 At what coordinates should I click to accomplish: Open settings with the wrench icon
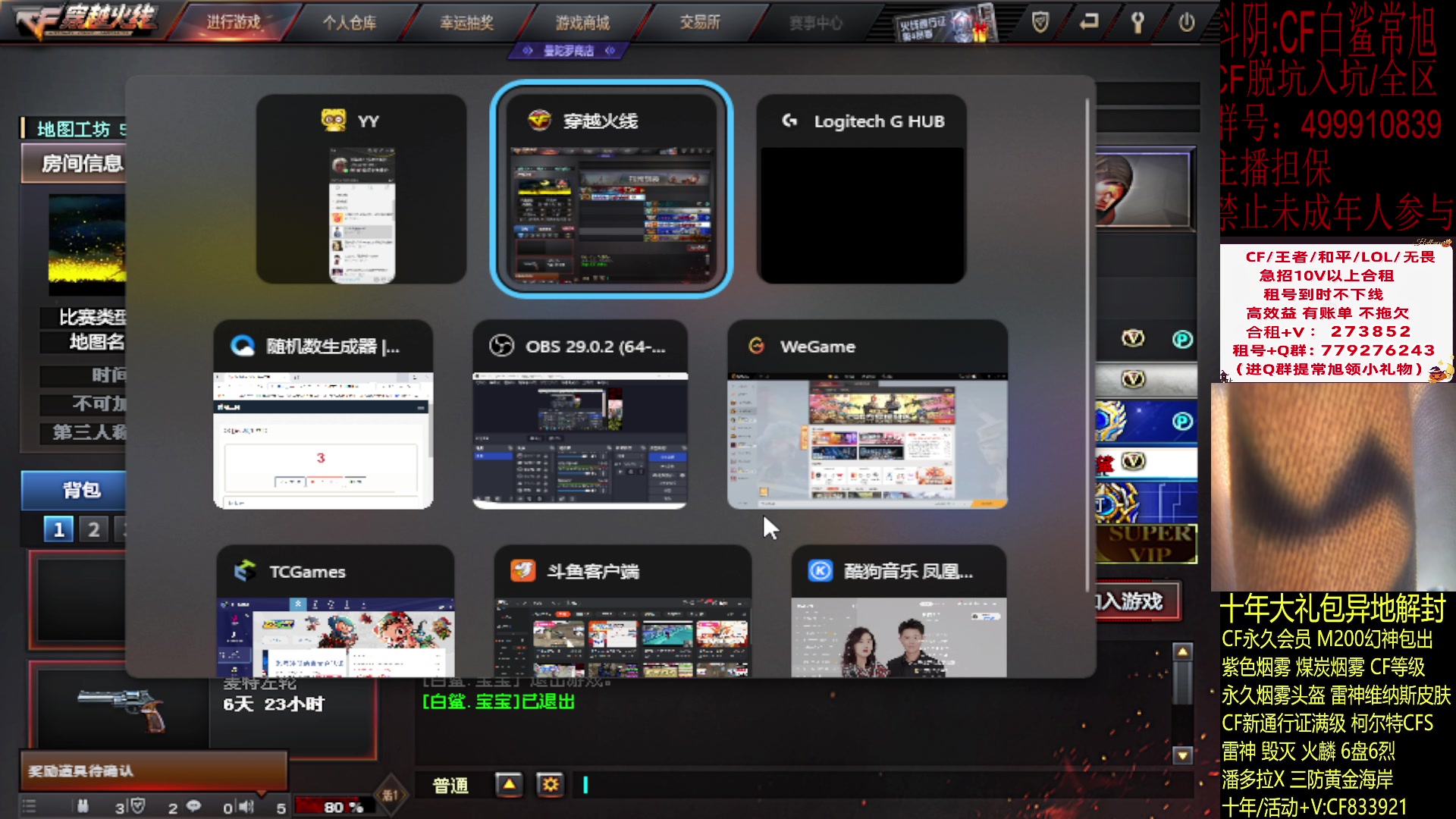point(1137,23)
